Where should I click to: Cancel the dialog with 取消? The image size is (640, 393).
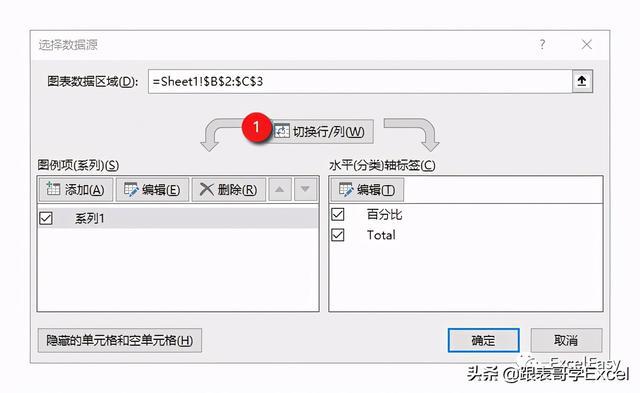click(x=566, y=340)
